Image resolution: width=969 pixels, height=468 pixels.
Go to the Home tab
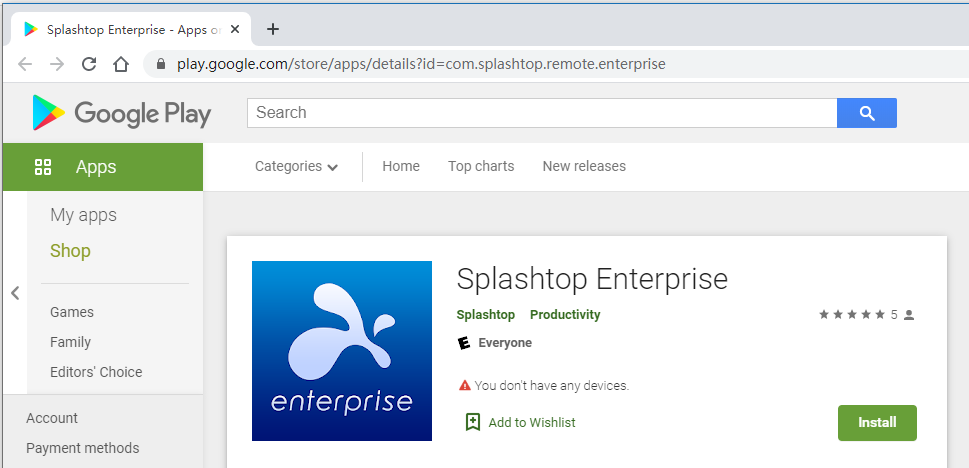pos(401,166)
